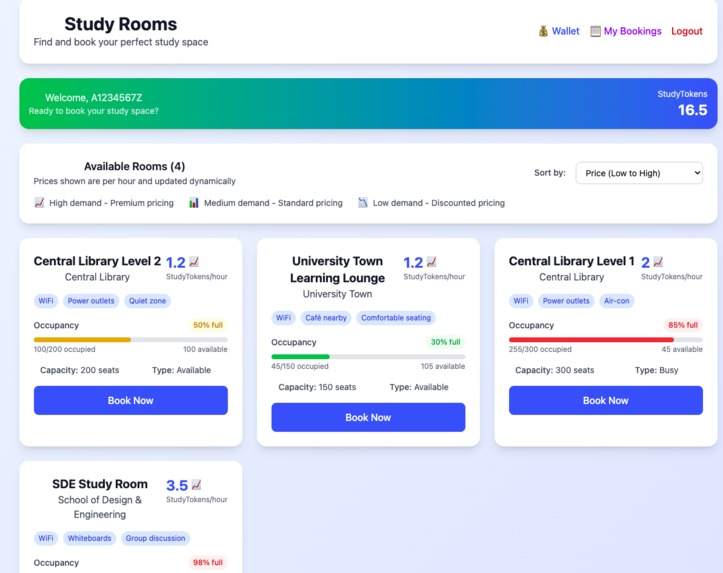Viewport: 723px width, 573px height.
Task: Click the Central Library Level 1 title
Action: (x=571, y=261)
